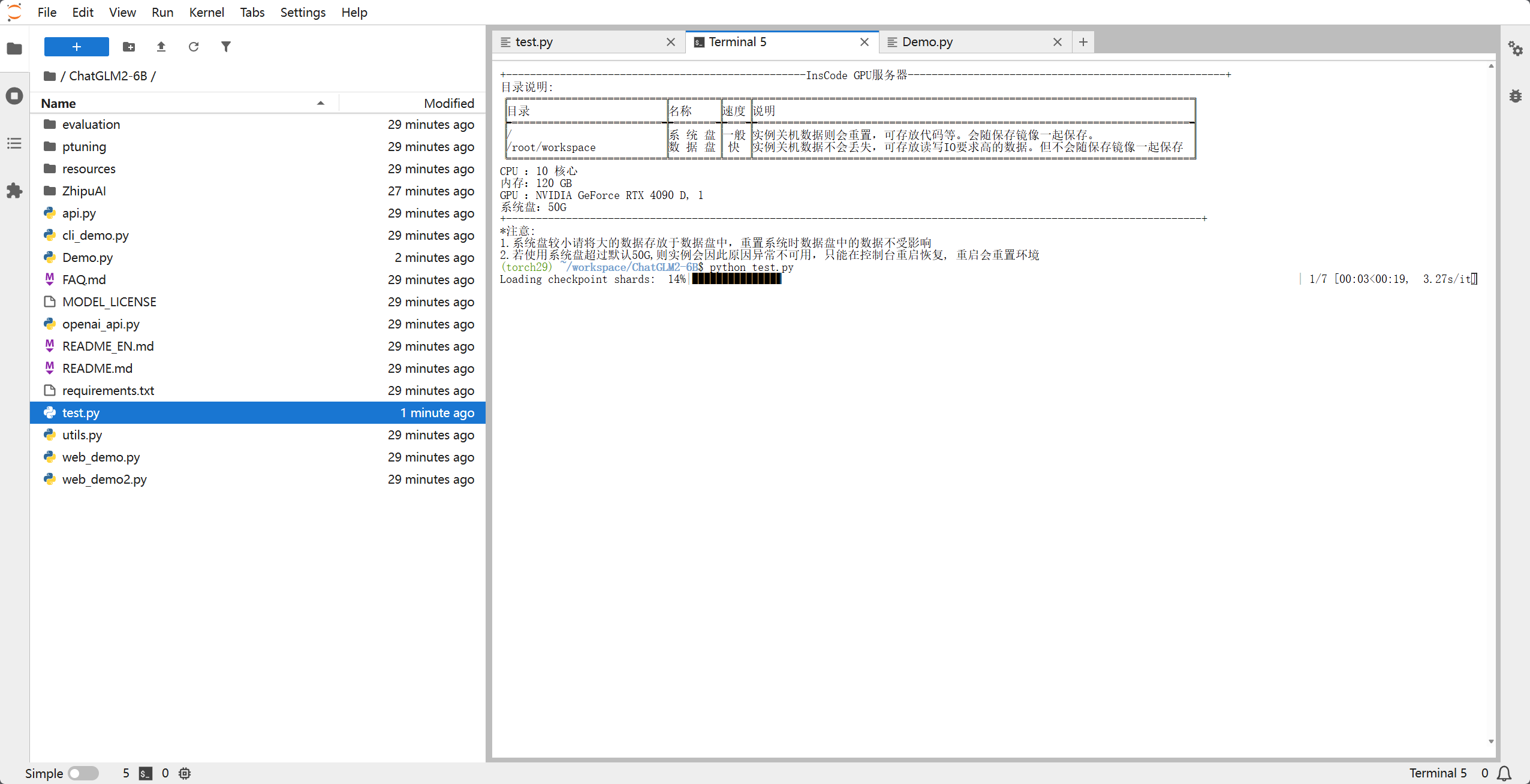Screen dimensions: 1530x784
Task: Add a new tab with plus button
Action: pos(1083,42)
